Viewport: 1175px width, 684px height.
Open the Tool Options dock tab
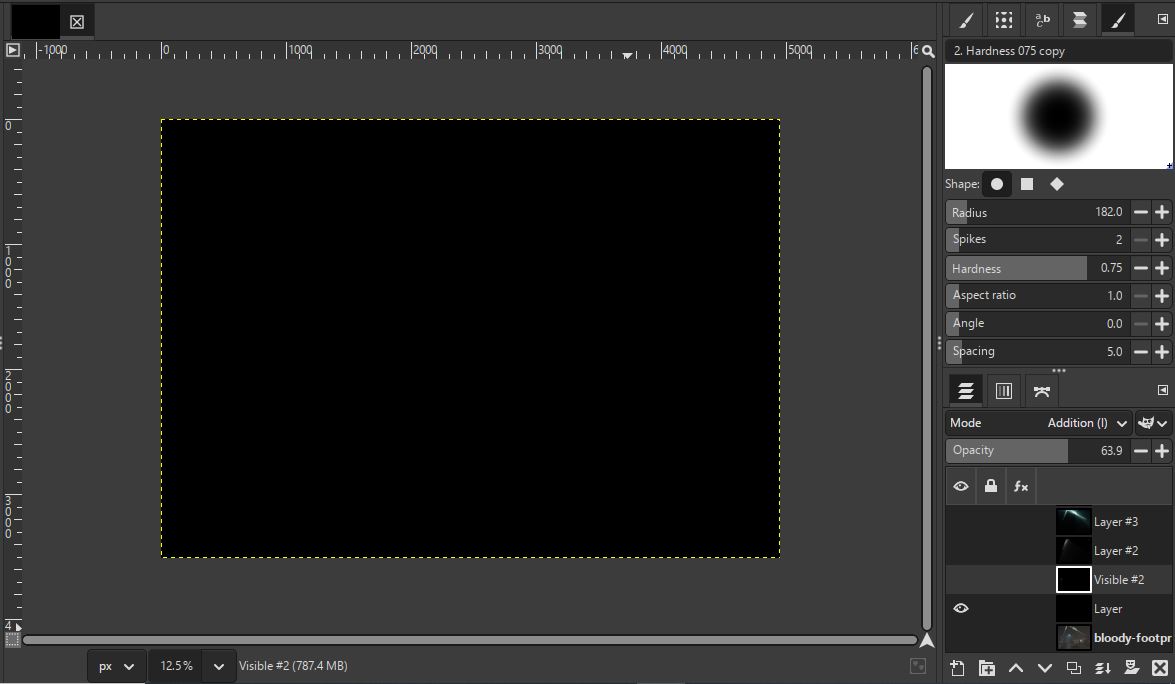pos(966,20)
